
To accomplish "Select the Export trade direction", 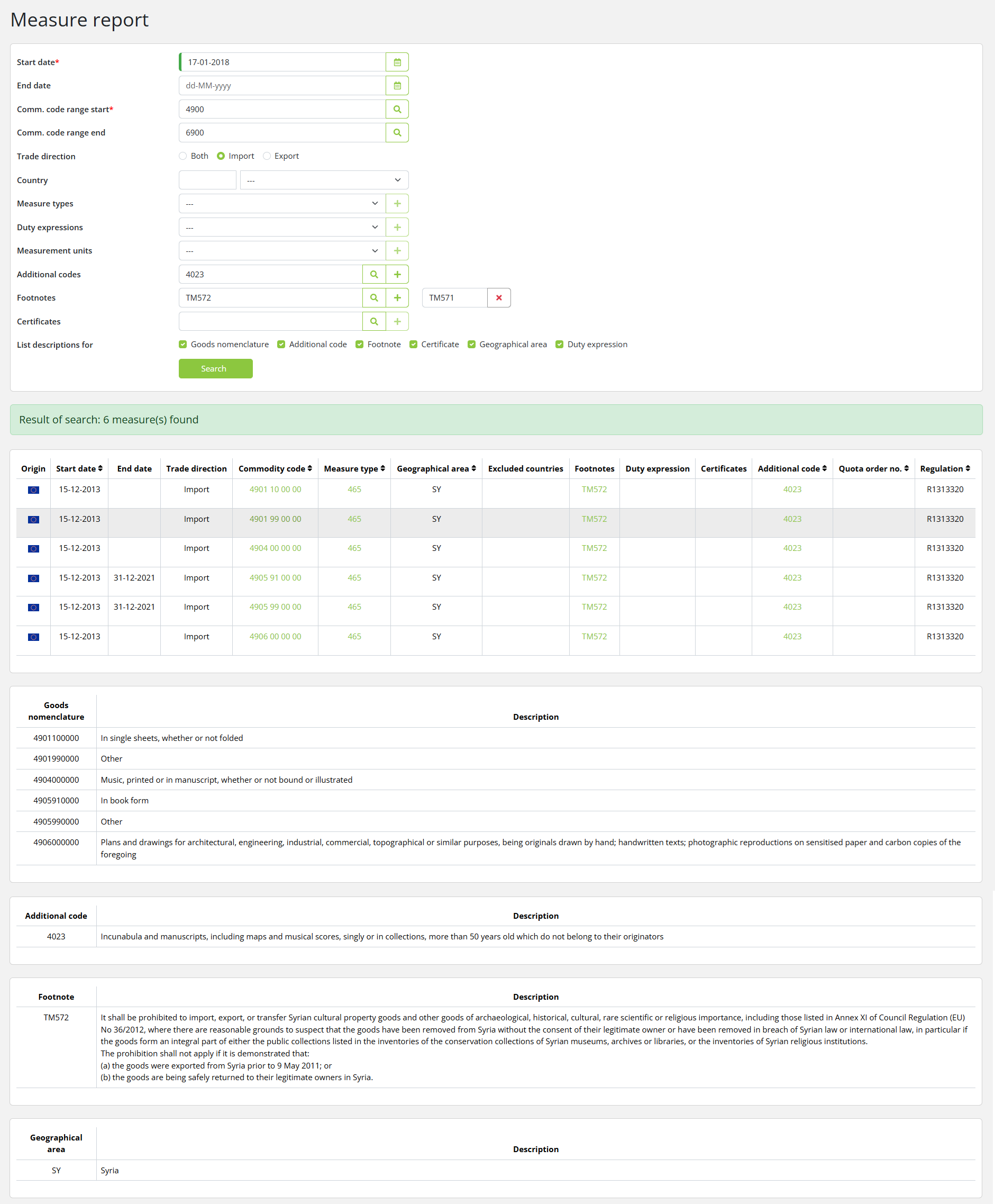I will [x=267, y=156].
